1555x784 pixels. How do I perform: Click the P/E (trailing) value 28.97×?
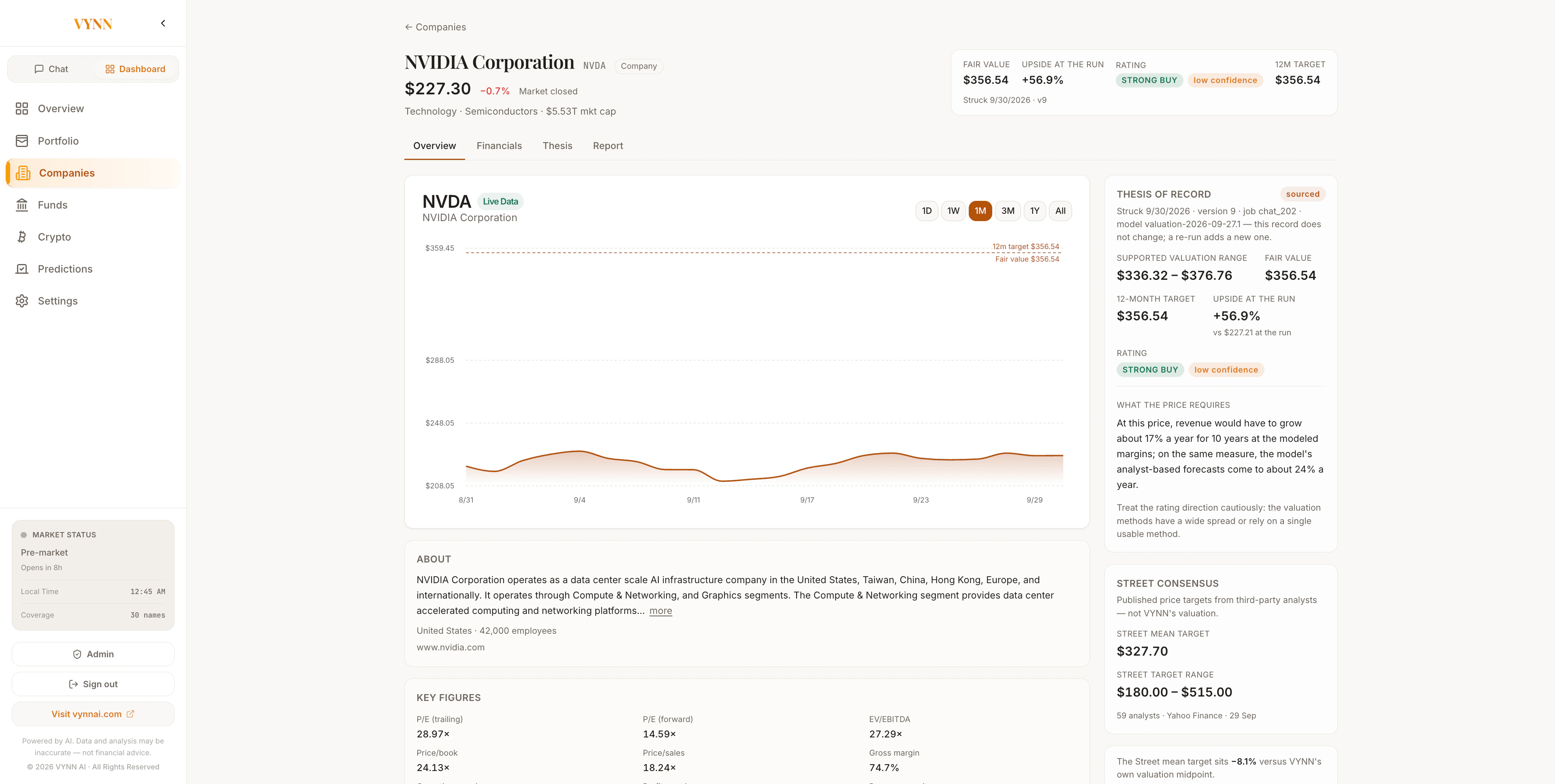[433, 735]
